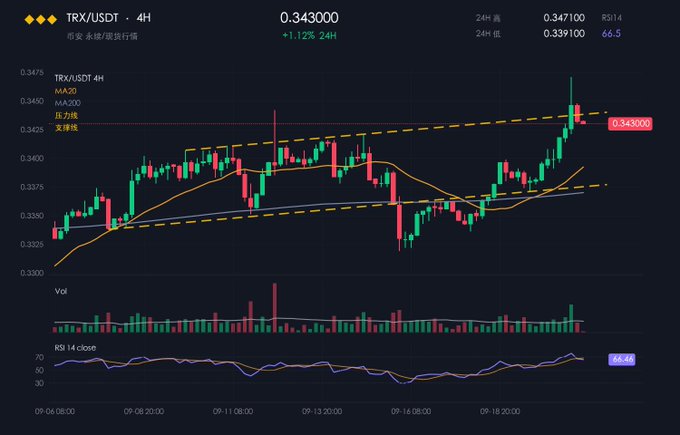
Task: Click the RSI axis level 70
Action: click(39, 357)
